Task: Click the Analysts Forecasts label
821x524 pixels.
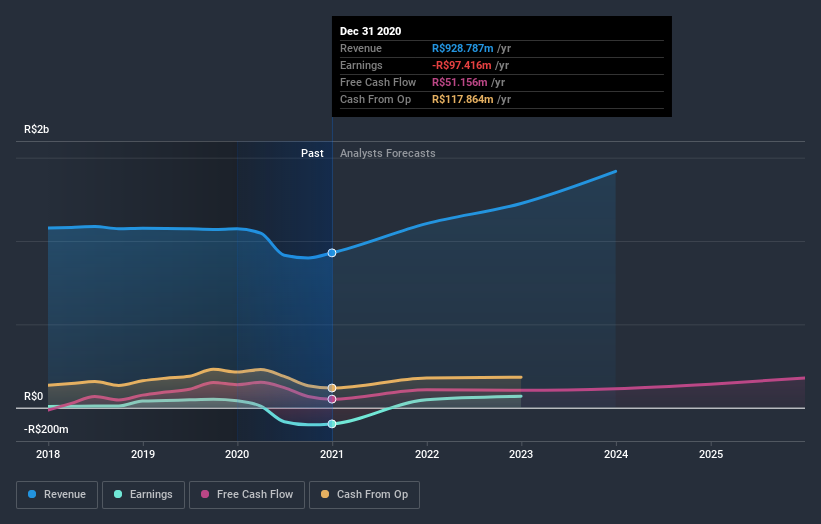Action: tap(387, 153)
